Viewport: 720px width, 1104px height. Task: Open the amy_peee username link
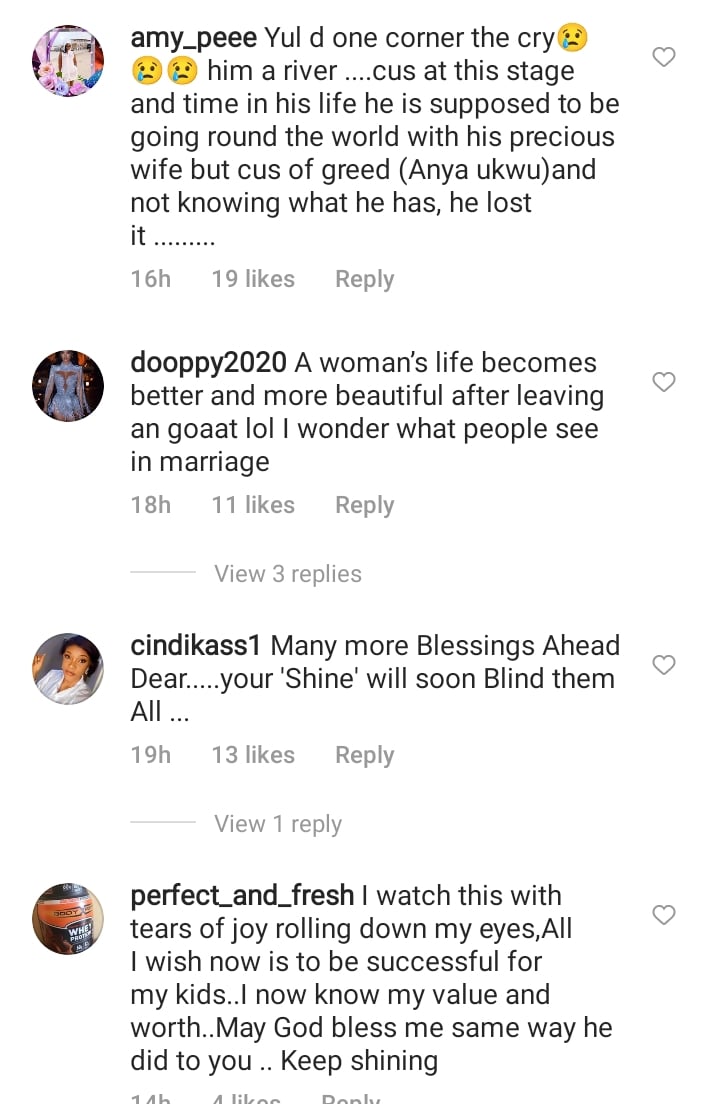194,39
